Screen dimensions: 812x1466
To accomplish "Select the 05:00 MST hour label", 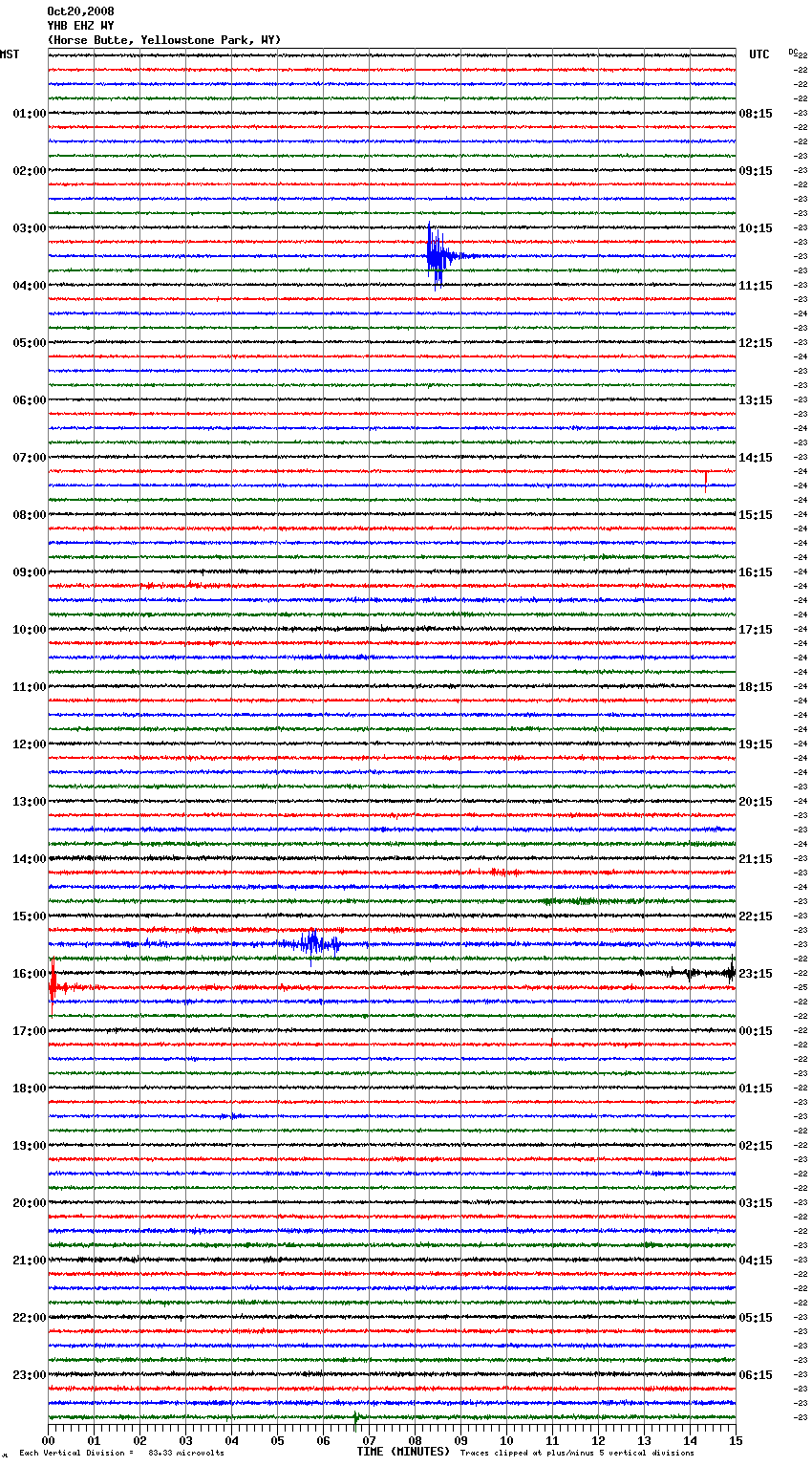I will [x=30, y=343].
